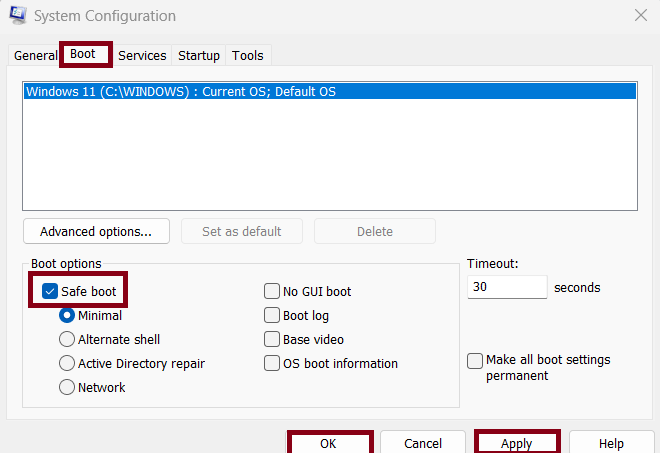Apply the boot settings

click(517, 443)
